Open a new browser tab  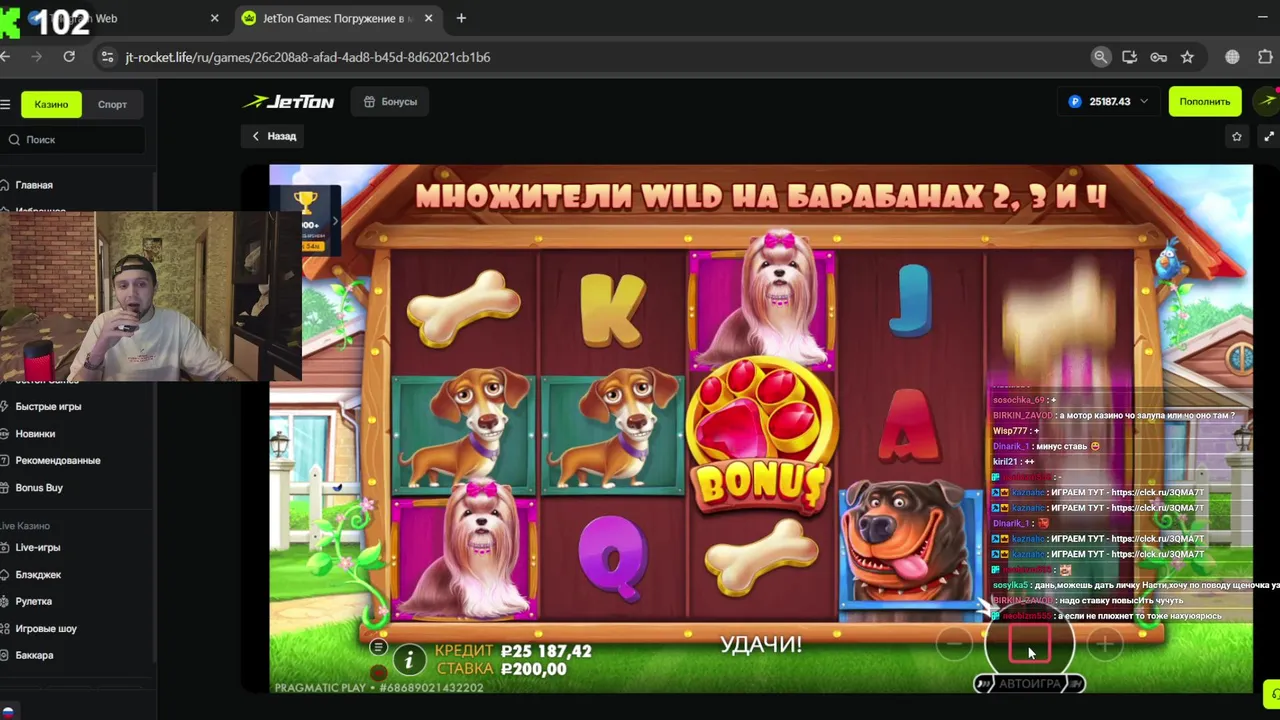coord(461,18)
